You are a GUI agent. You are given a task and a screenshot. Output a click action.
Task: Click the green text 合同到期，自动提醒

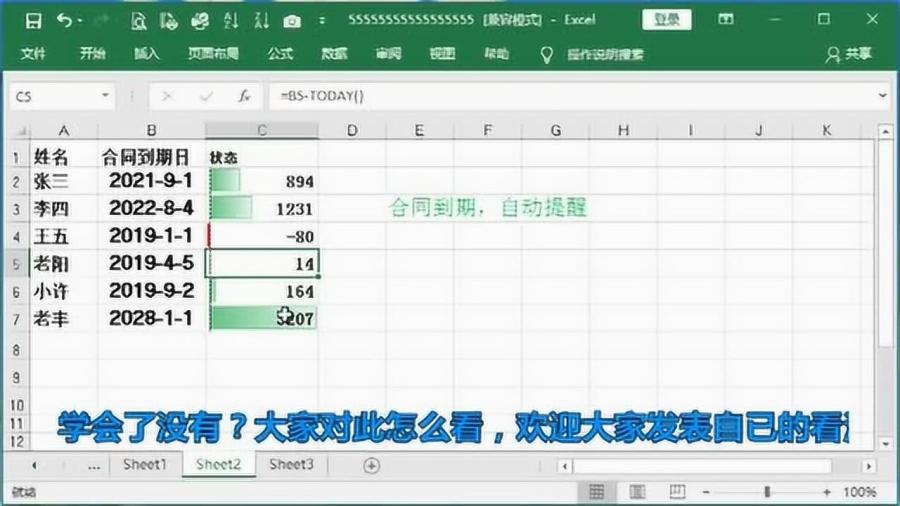[x=488, y=207]
